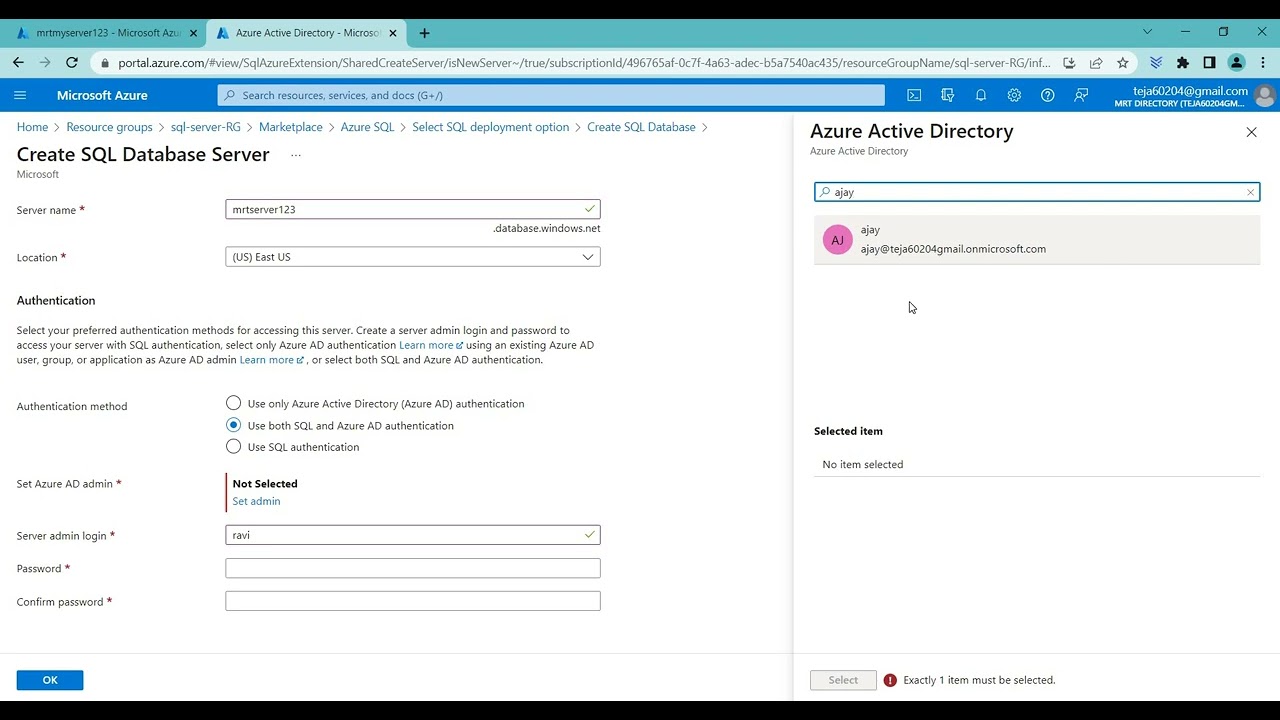Expand the Location dropdown (US) East US

pos(413,257)
